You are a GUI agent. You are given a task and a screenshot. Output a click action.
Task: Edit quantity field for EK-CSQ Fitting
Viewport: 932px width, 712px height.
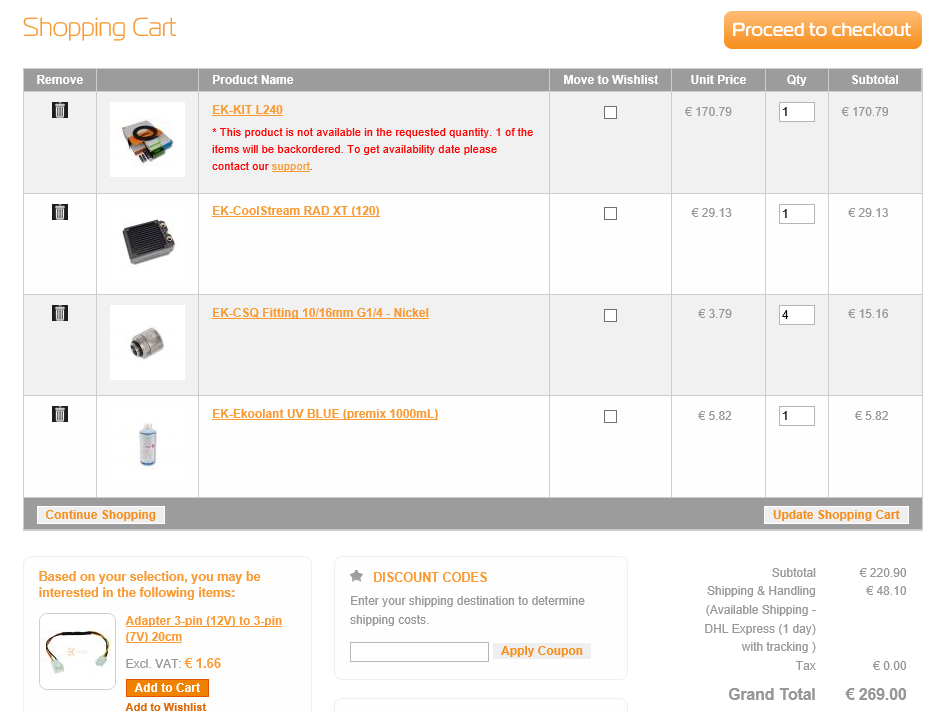796,315
